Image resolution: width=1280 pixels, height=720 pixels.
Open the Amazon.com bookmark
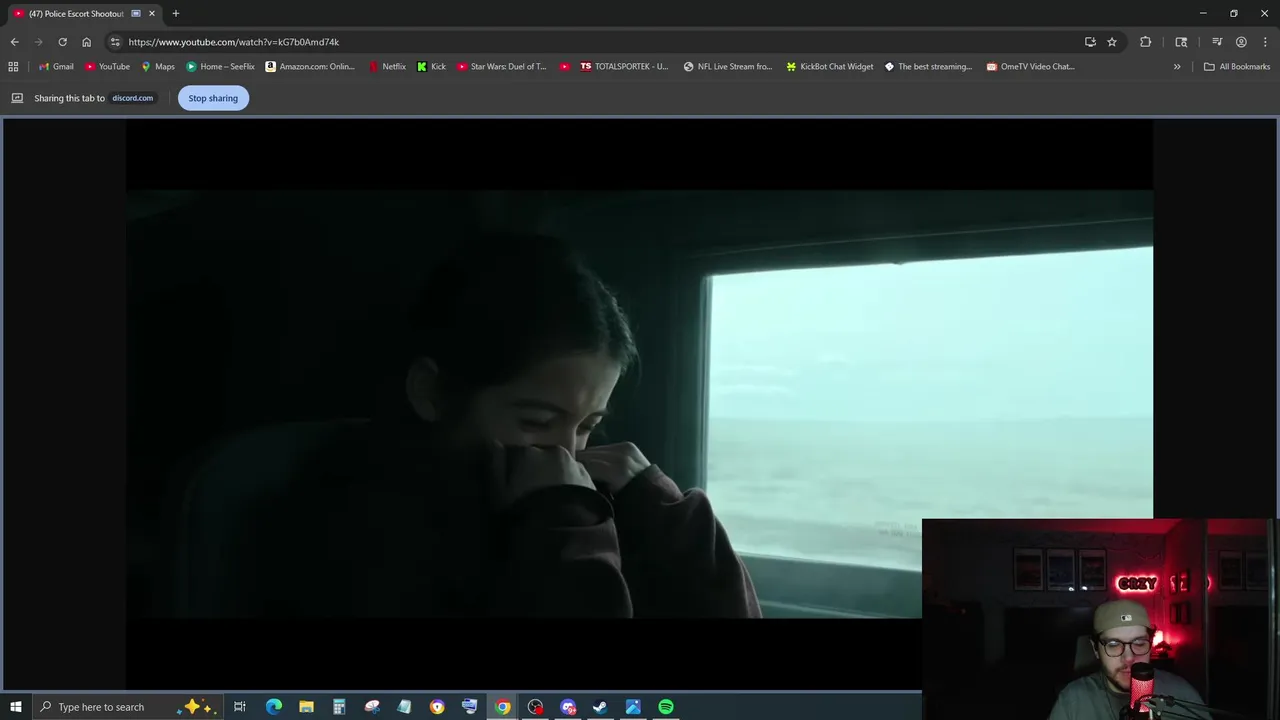tap(310, 67)
